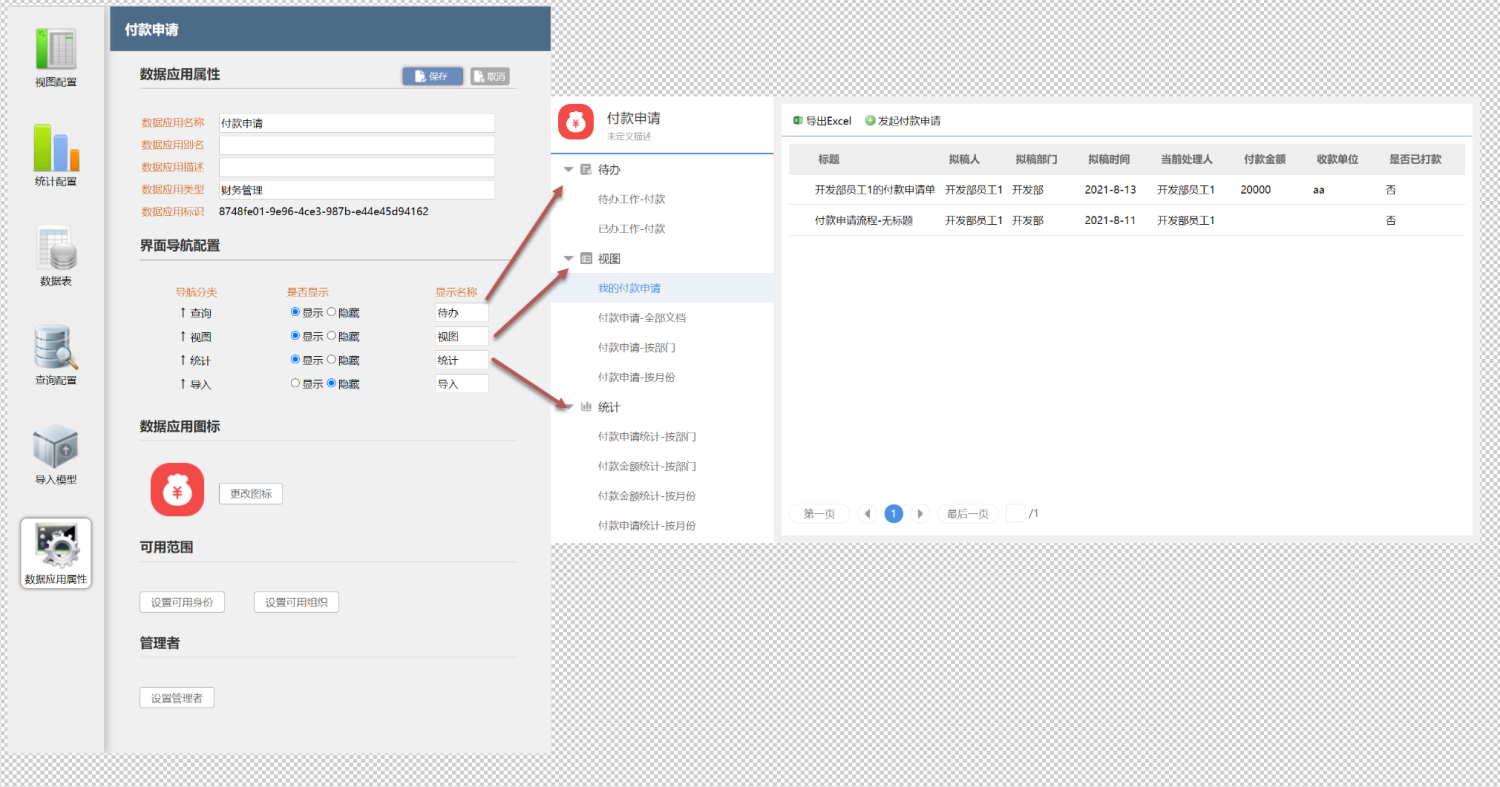Select the 数据表 sidebar icon
The height and width of the screenshot is (787, 1500).
point(56,248)
